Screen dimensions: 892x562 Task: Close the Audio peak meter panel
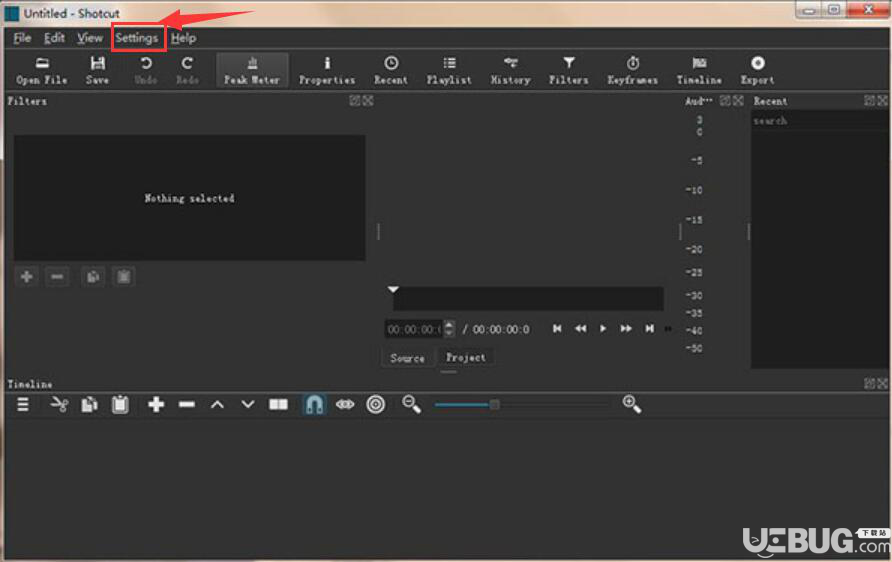point(738,101)
